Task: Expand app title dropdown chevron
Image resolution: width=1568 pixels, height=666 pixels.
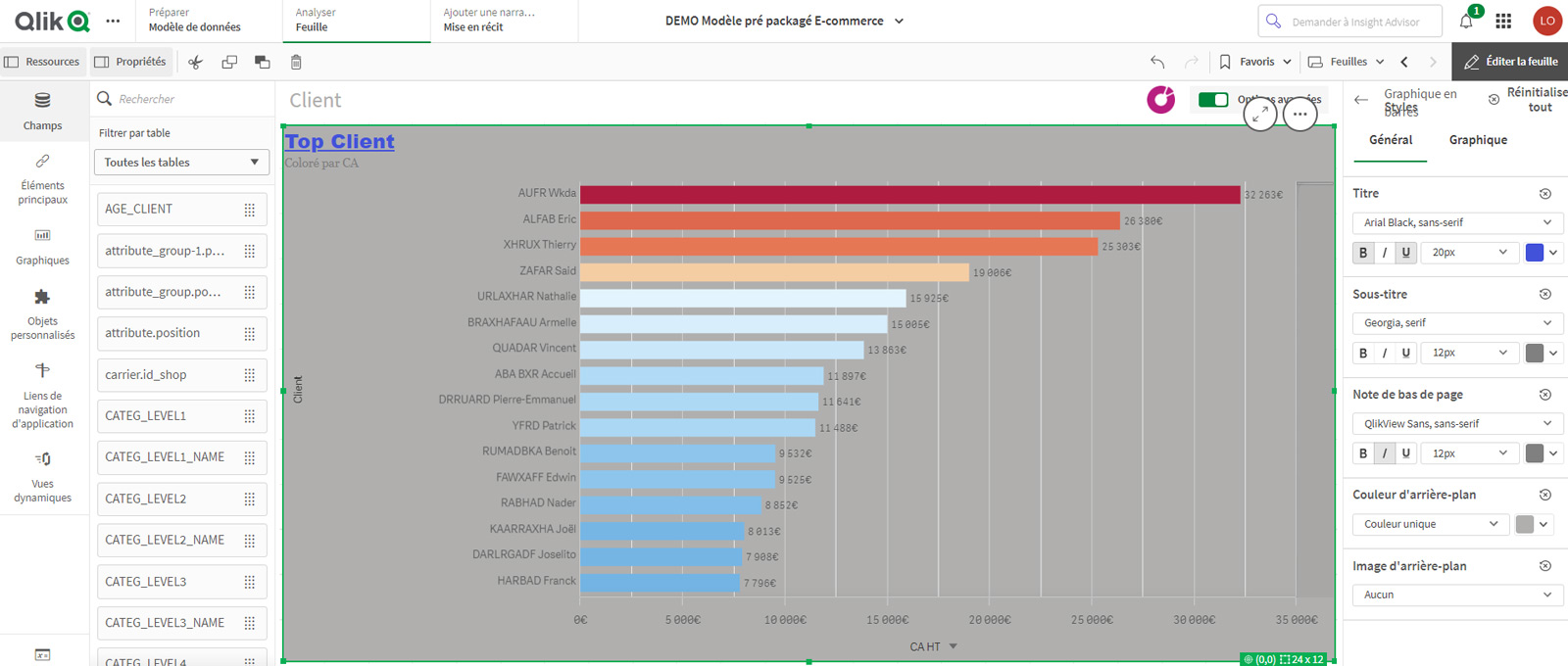Action: [x=899, y=21]
